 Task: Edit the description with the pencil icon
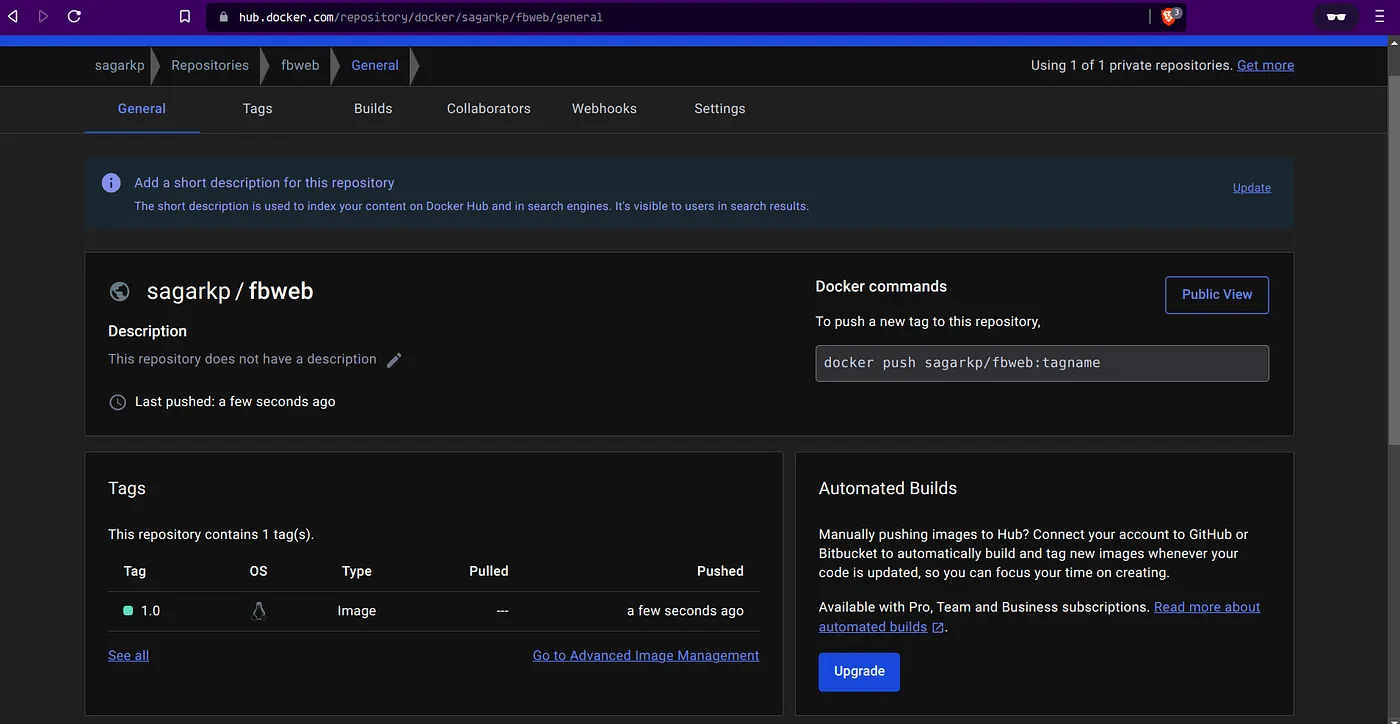[x=394, y=360]
